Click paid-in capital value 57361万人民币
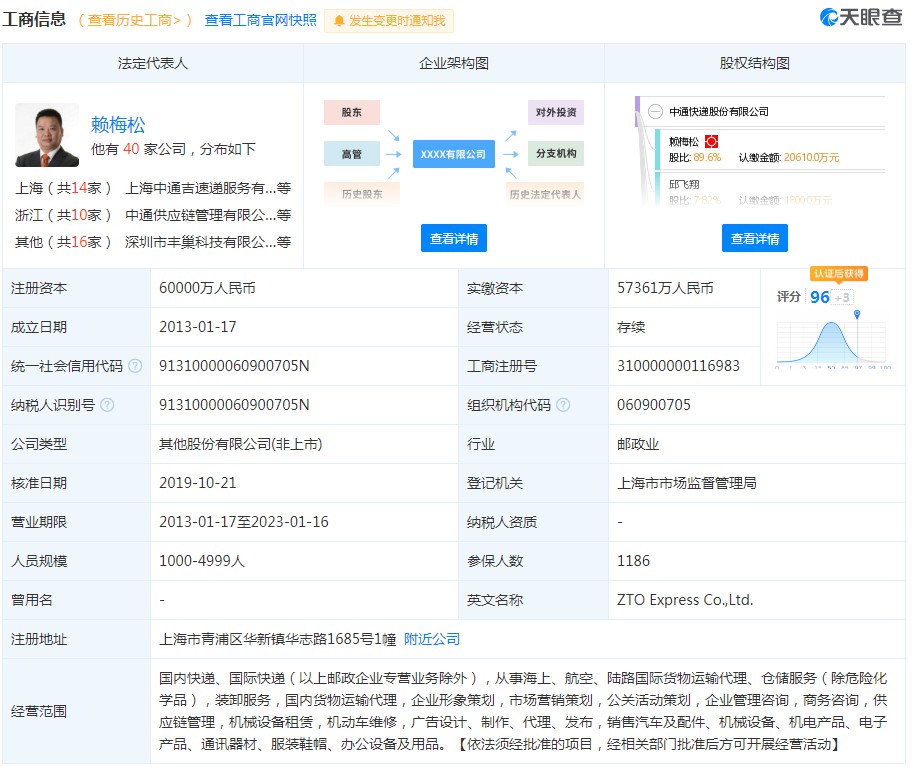Viewport: 912px width, 767px height. tap(665, 288)
